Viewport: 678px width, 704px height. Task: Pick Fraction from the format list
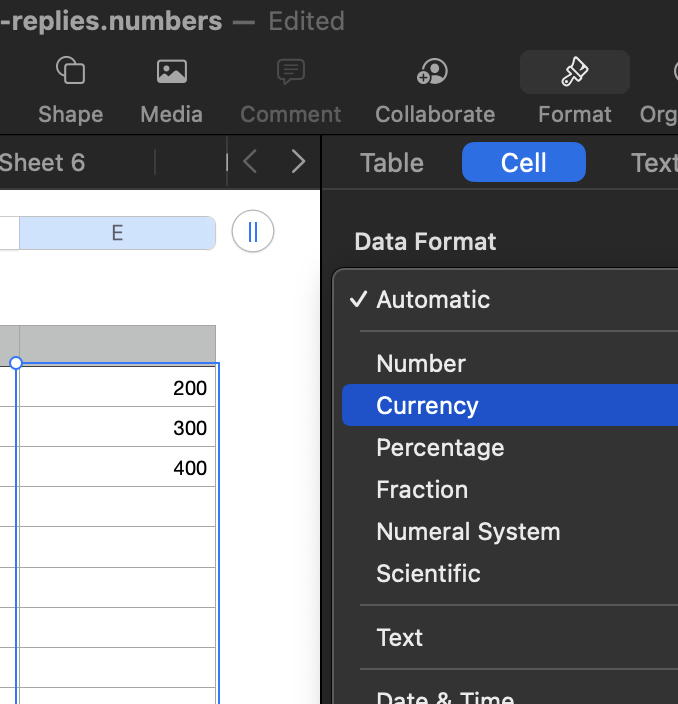pyautogui.click(x=421, y=490)
